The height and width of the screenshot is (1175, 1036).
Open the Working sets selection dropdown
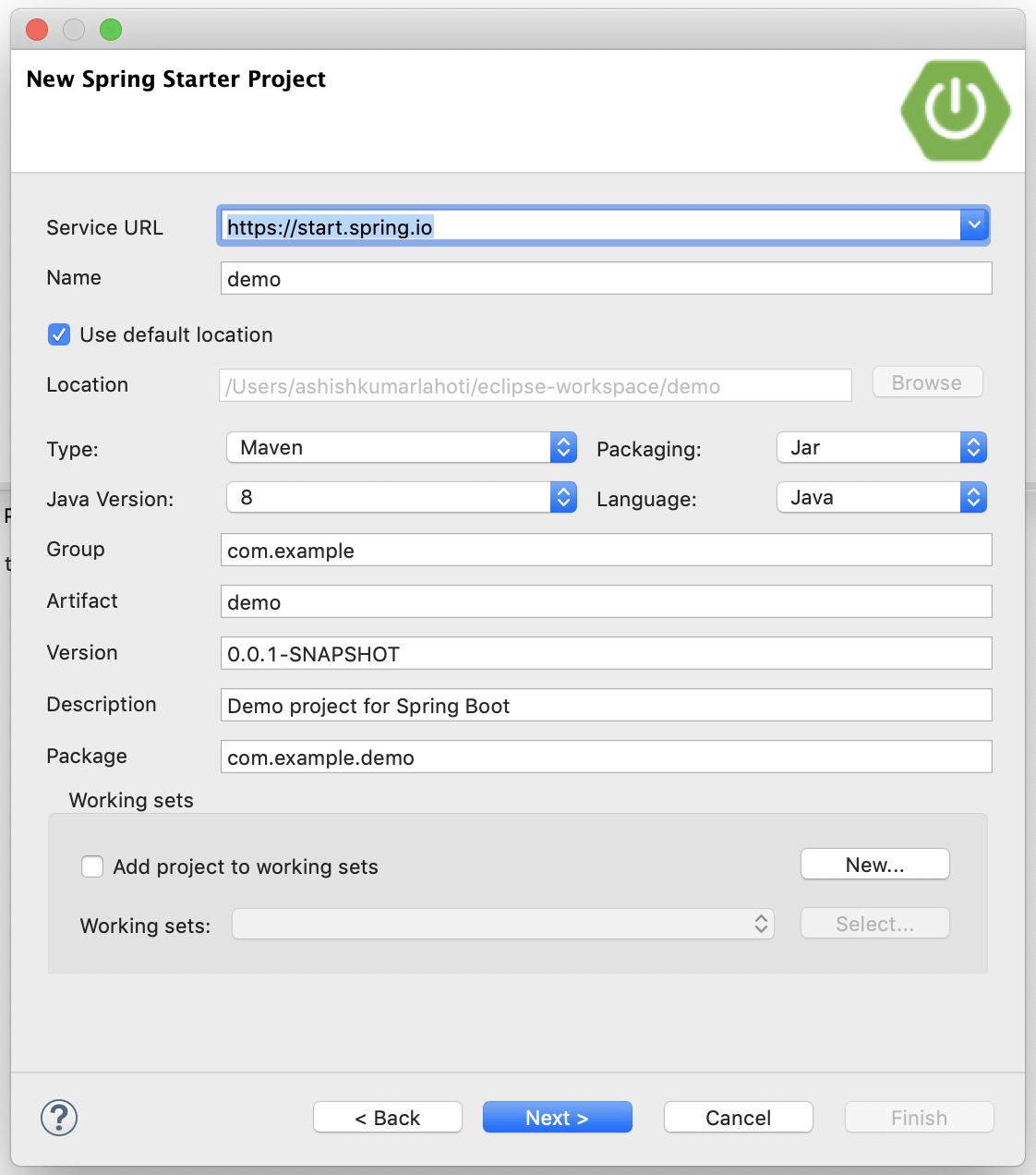pyautogui.click(x=760, y=924)
